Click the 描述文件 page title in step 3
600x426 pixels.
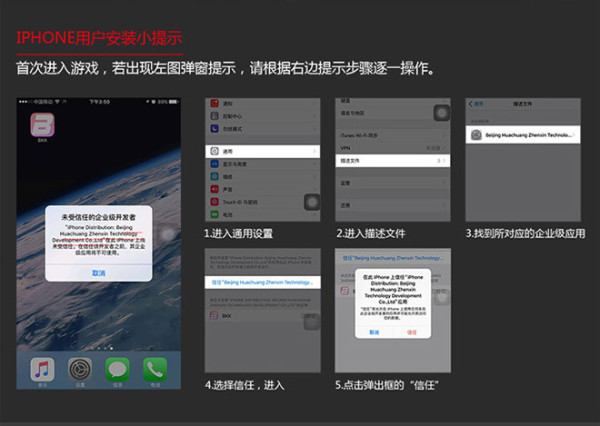point(523,104)
